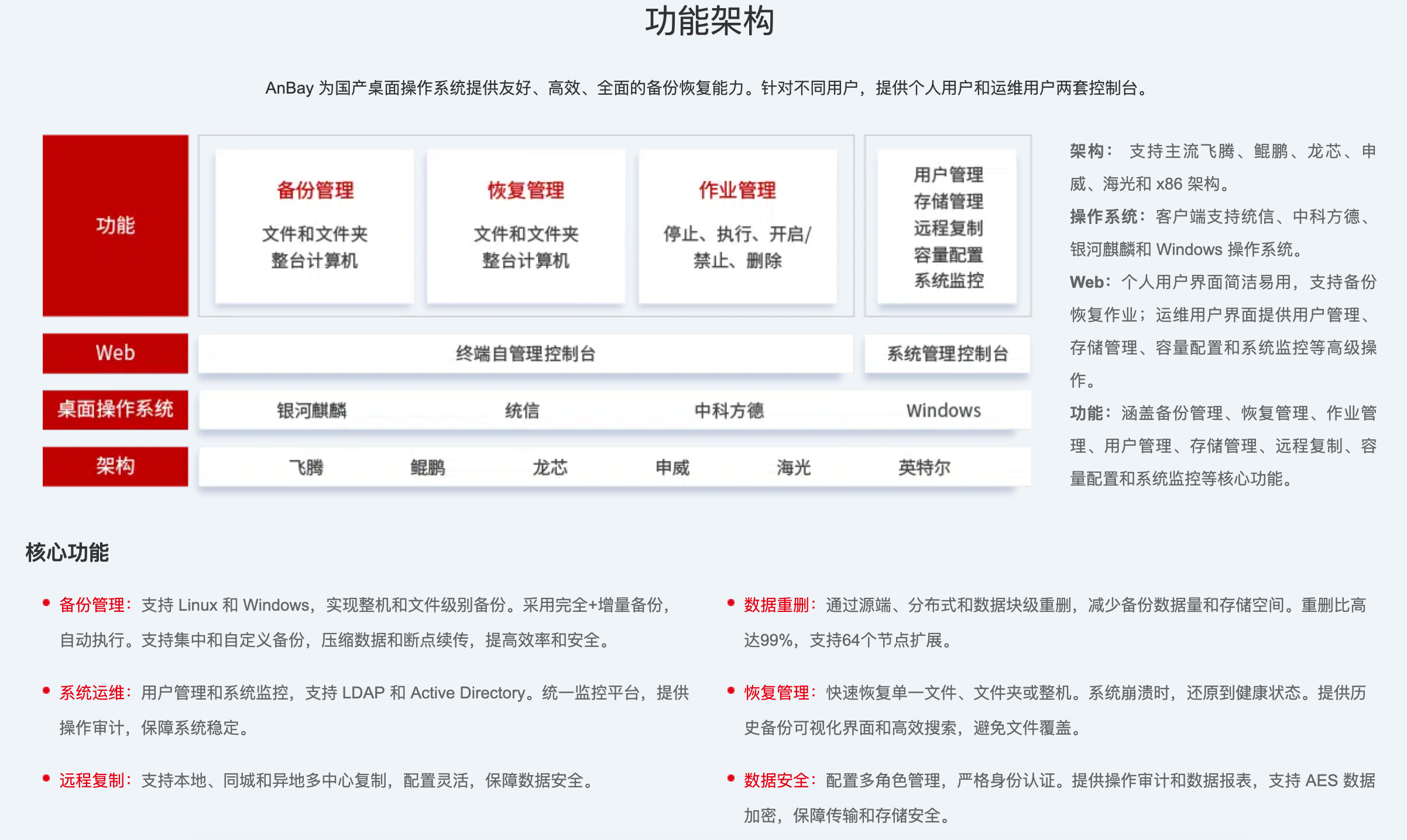
Task: Click the red "数据重删:" bullet label
Action: pos(781,605)
